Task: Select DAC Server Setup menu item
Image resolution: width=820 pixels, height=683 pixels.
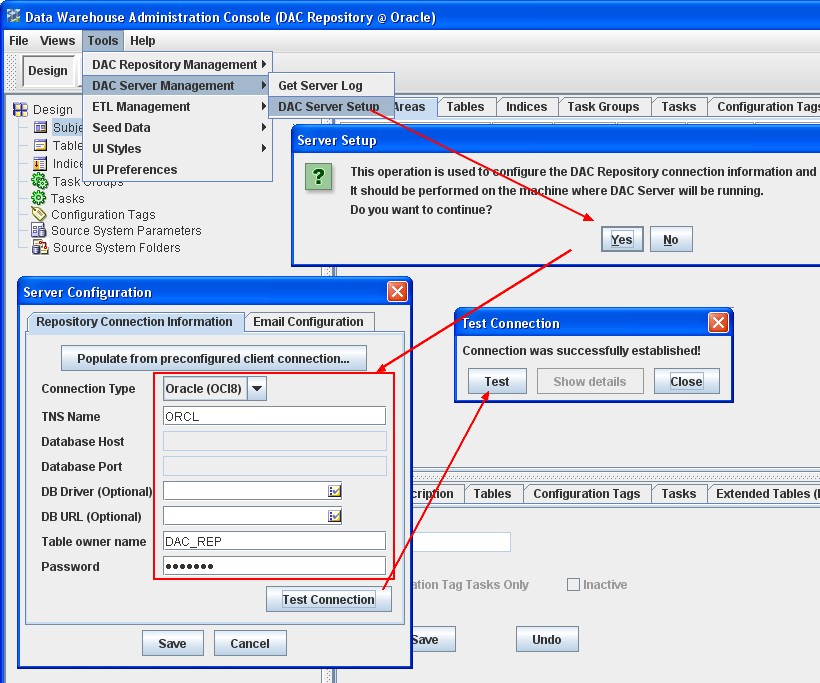Action: click(x=331, y=106)
